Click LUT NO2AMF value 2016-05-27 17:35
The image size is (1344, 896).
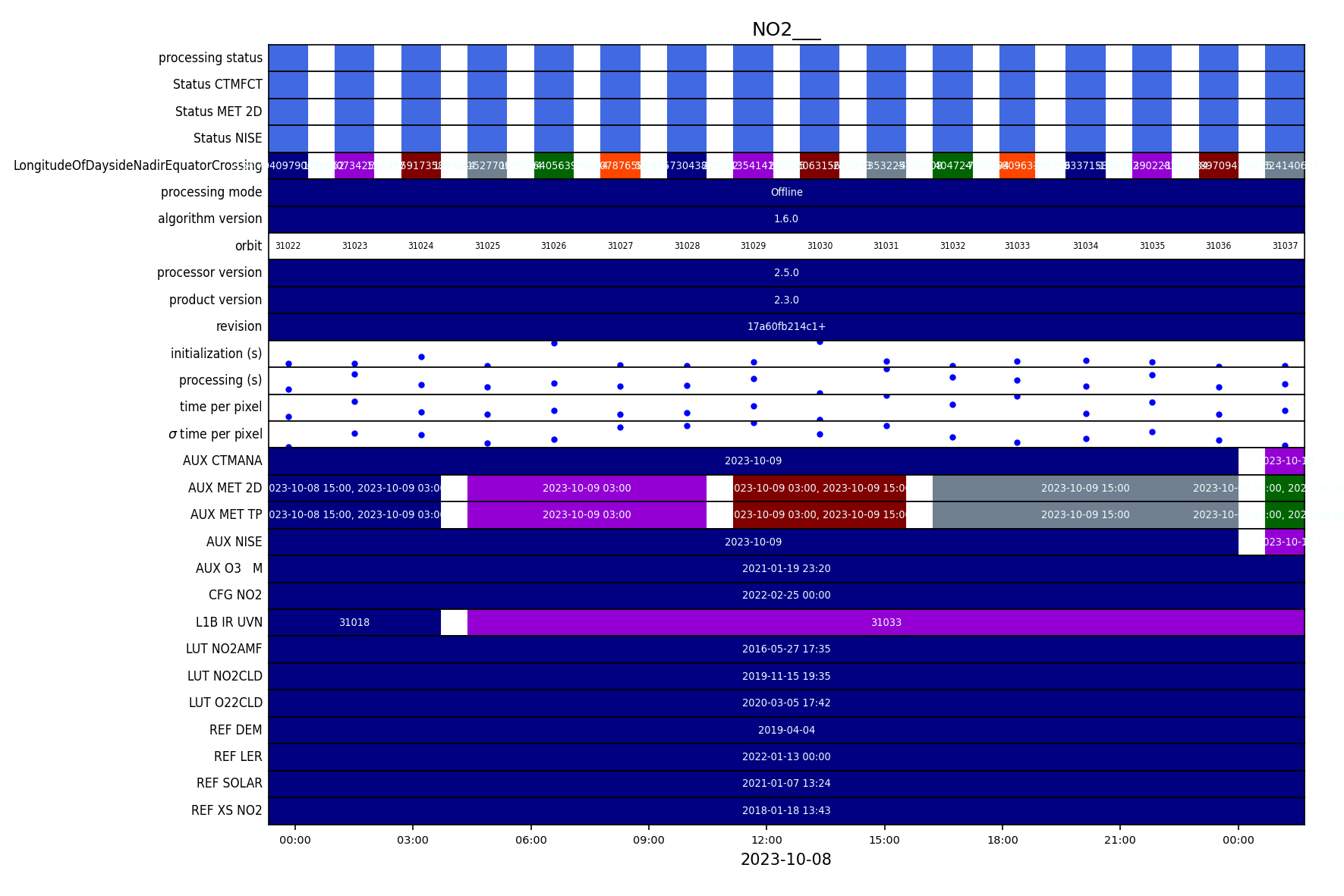(786, 649)
